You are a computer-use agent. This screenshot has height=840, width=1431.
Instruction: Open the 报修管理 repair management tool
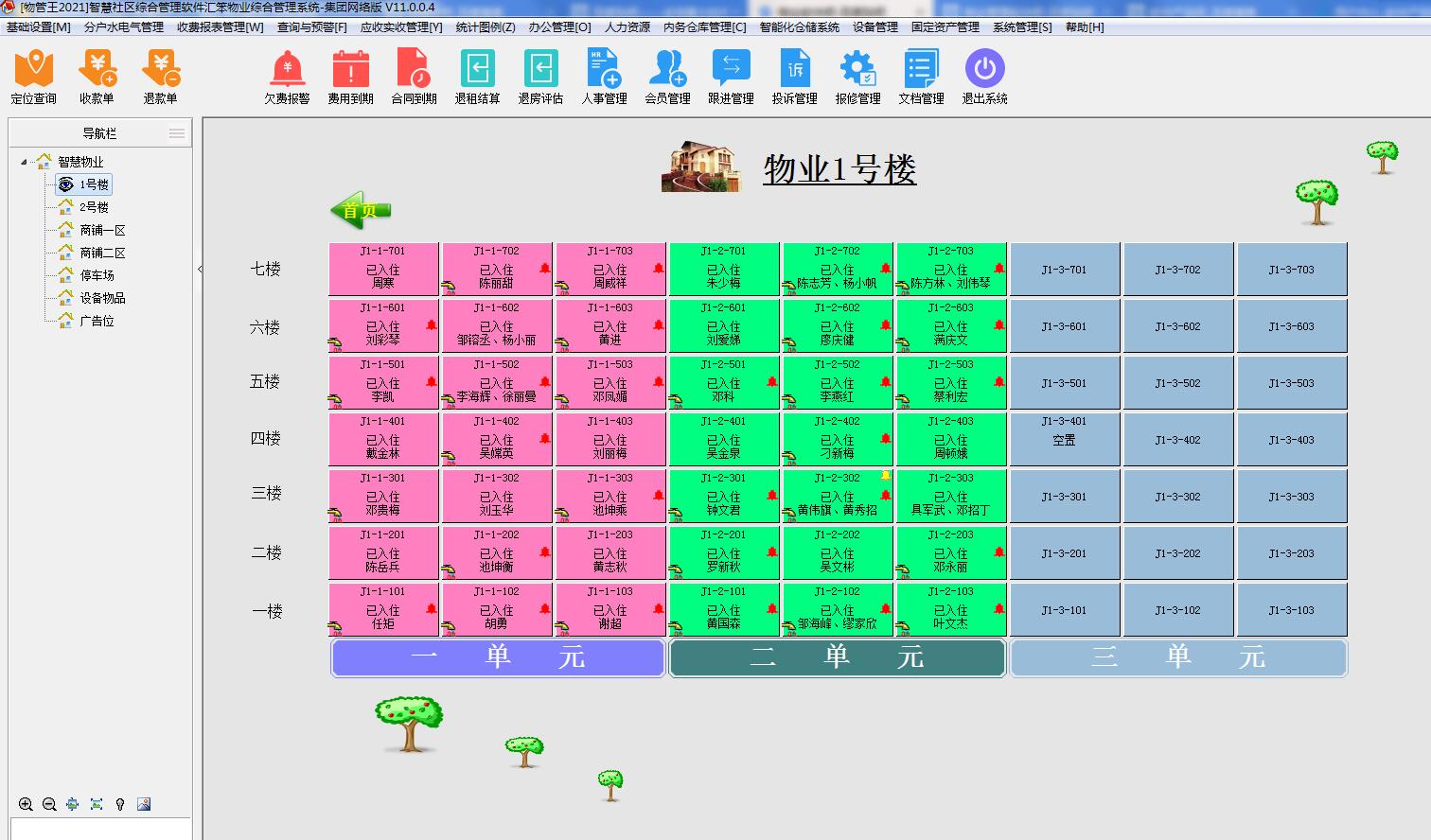click(857, 77)
